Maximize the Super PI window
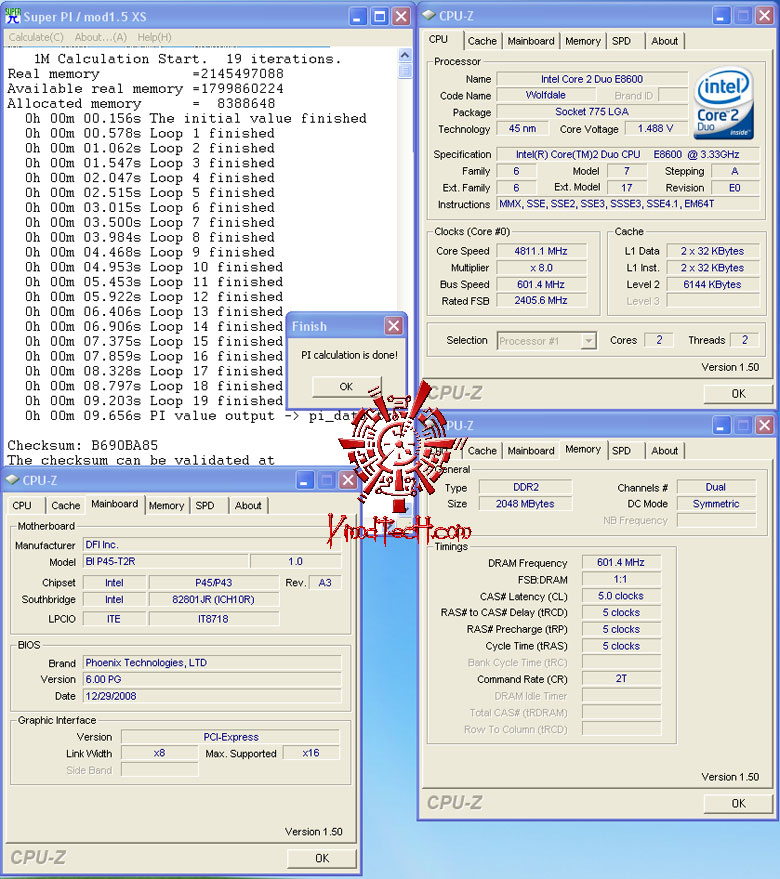Screen dimensions: 780x879 tap(380, 16)
